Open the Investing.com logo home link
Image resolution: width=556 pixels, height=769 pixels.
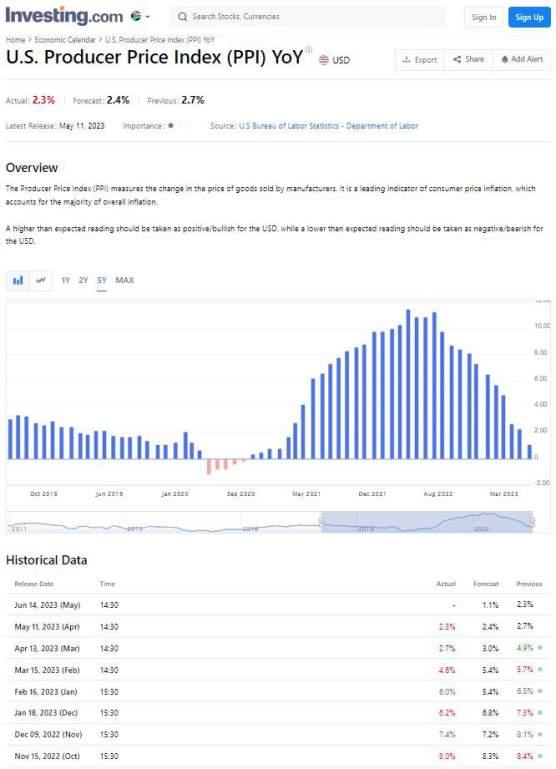(x=64, y=16)
